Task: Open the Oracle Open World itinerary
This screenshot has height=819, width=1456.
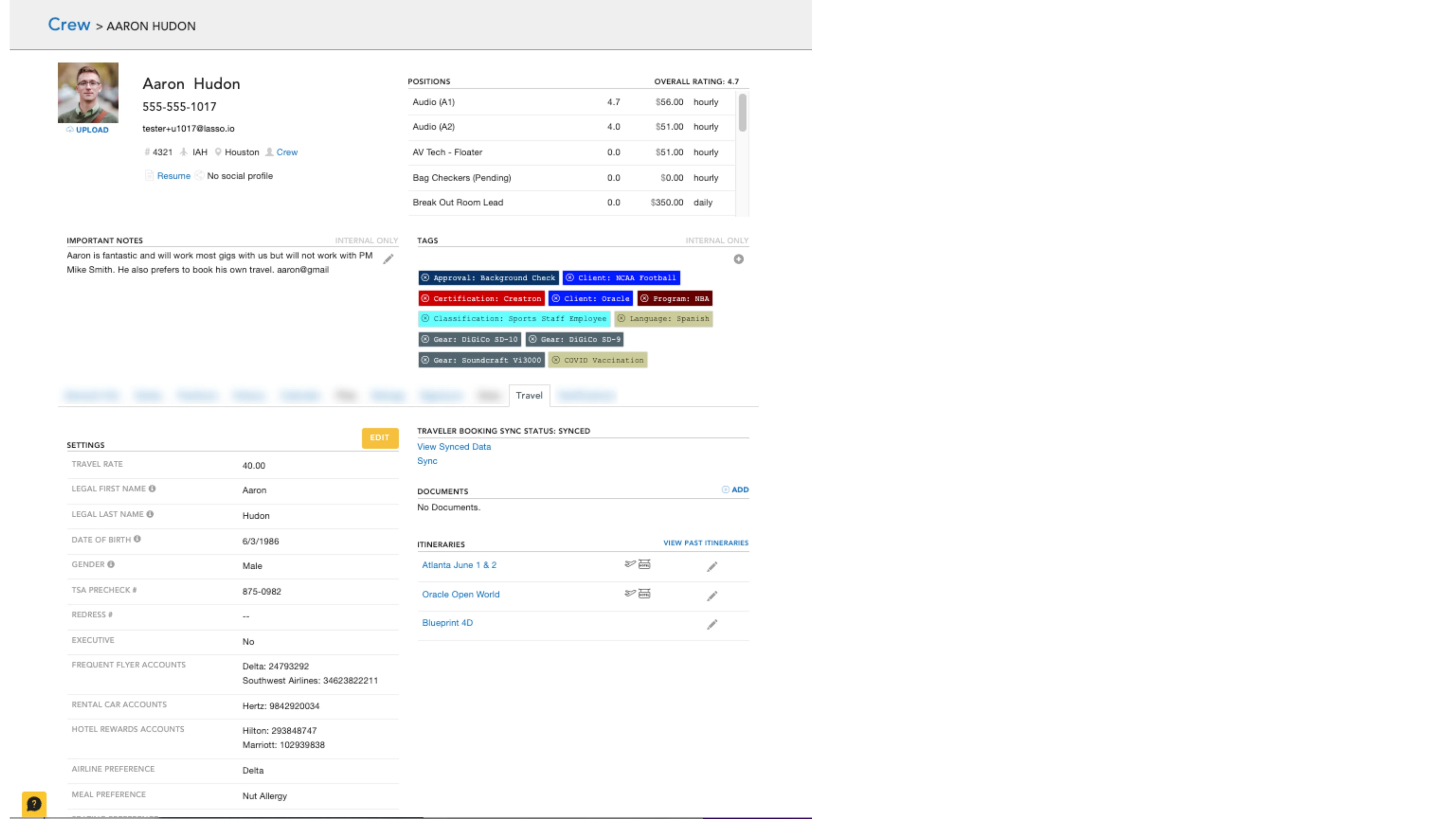Action: click(x=461, y=594)
